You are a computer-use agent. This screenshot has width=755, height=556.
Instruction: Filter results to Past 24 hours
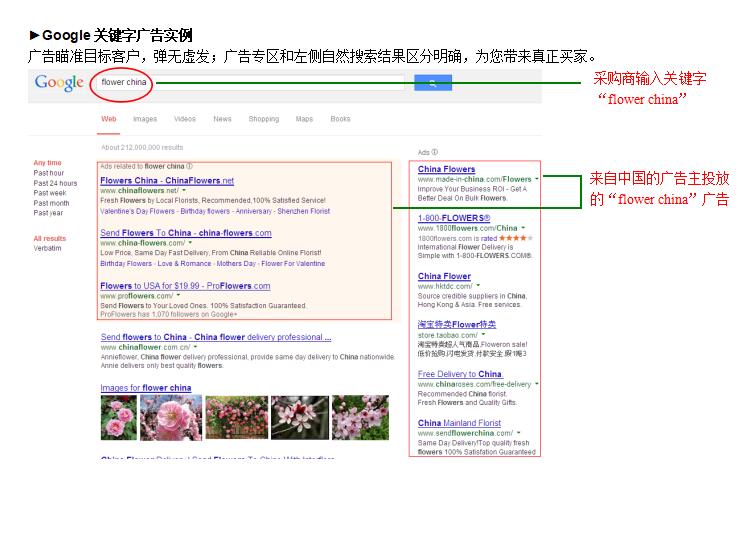(x=55, y=183)
